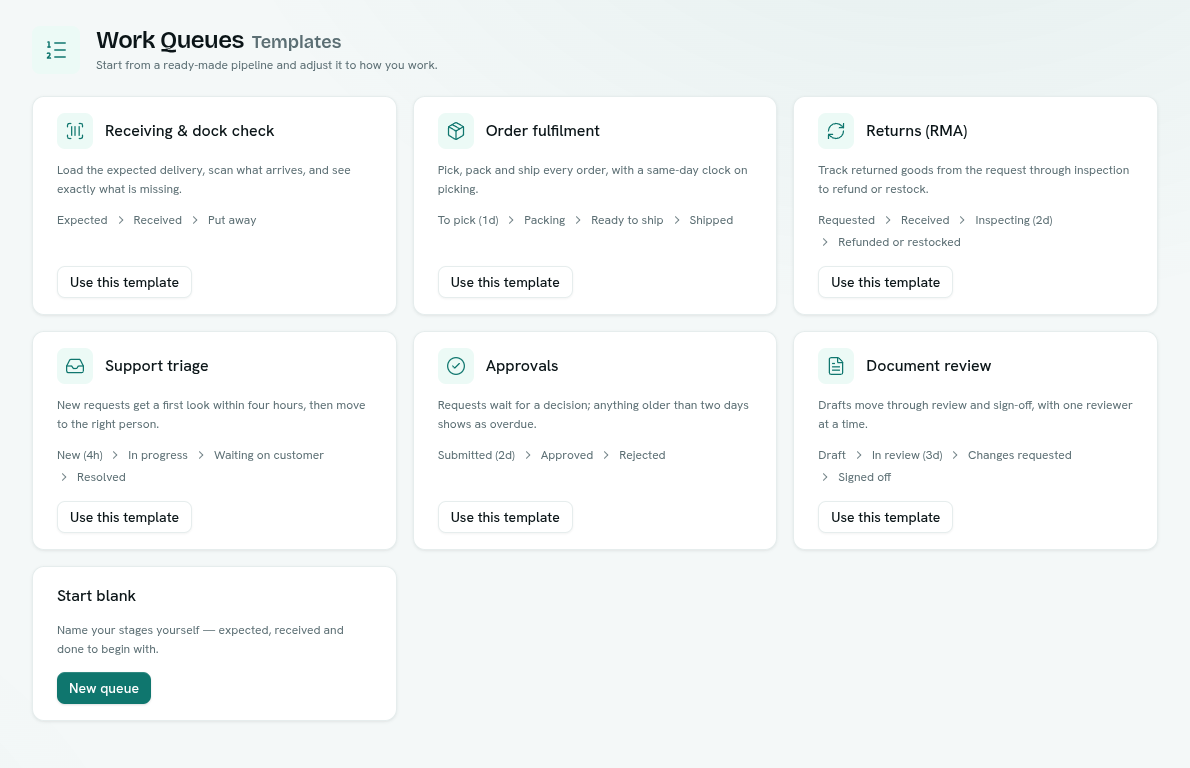Image resolution: width=1190 pixels, height=768 pixels.
Task: Click the "Shipped" stage label
Action: click(x=711, y=220)
